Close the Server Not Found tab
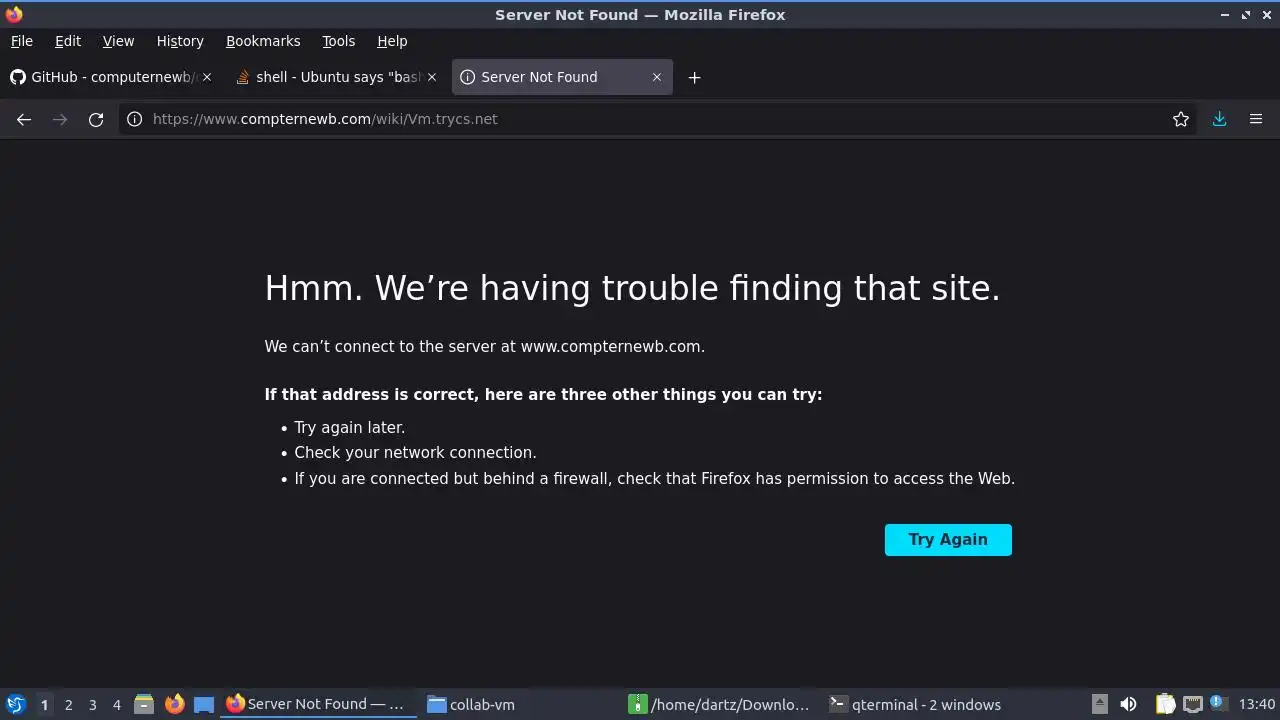Image resolution: width=1280 pixels, height=720 pixels. 657,77
